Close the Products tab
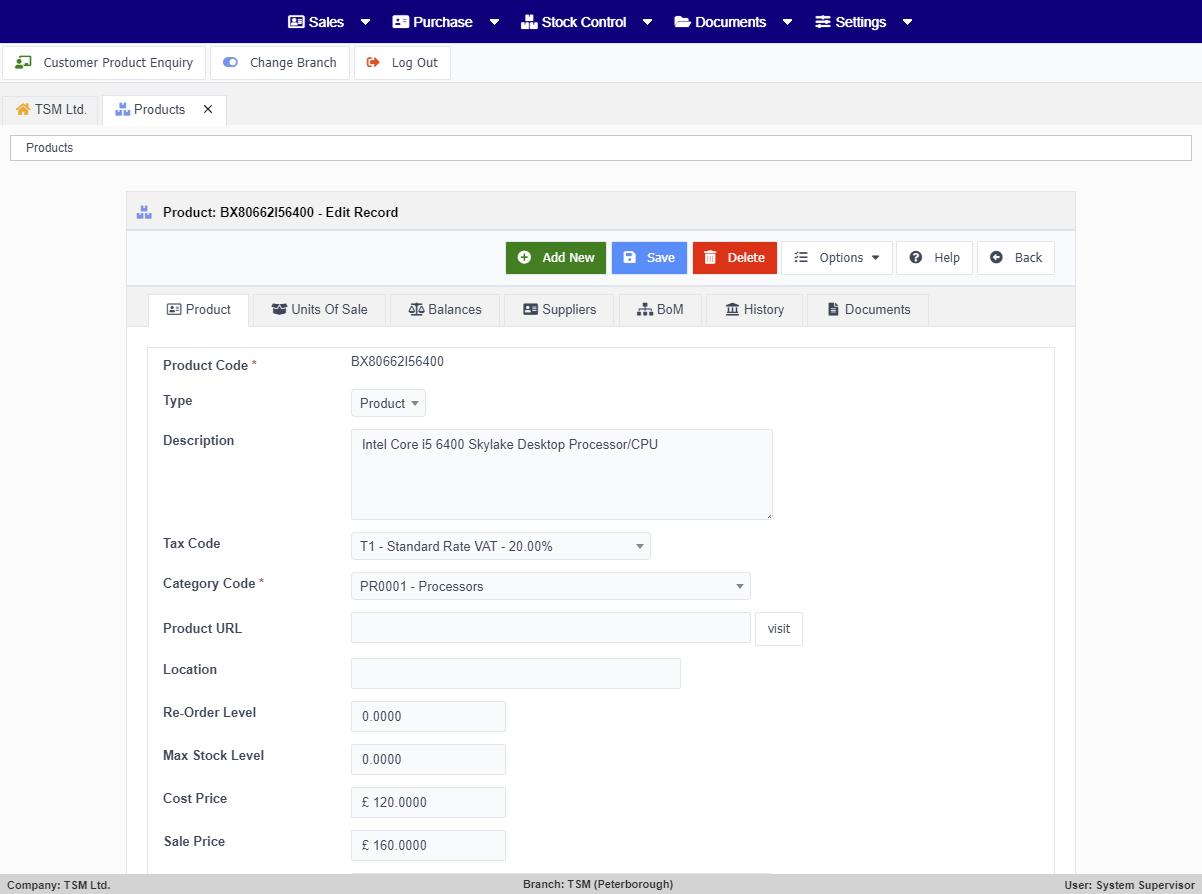 [x=208, y=109]
